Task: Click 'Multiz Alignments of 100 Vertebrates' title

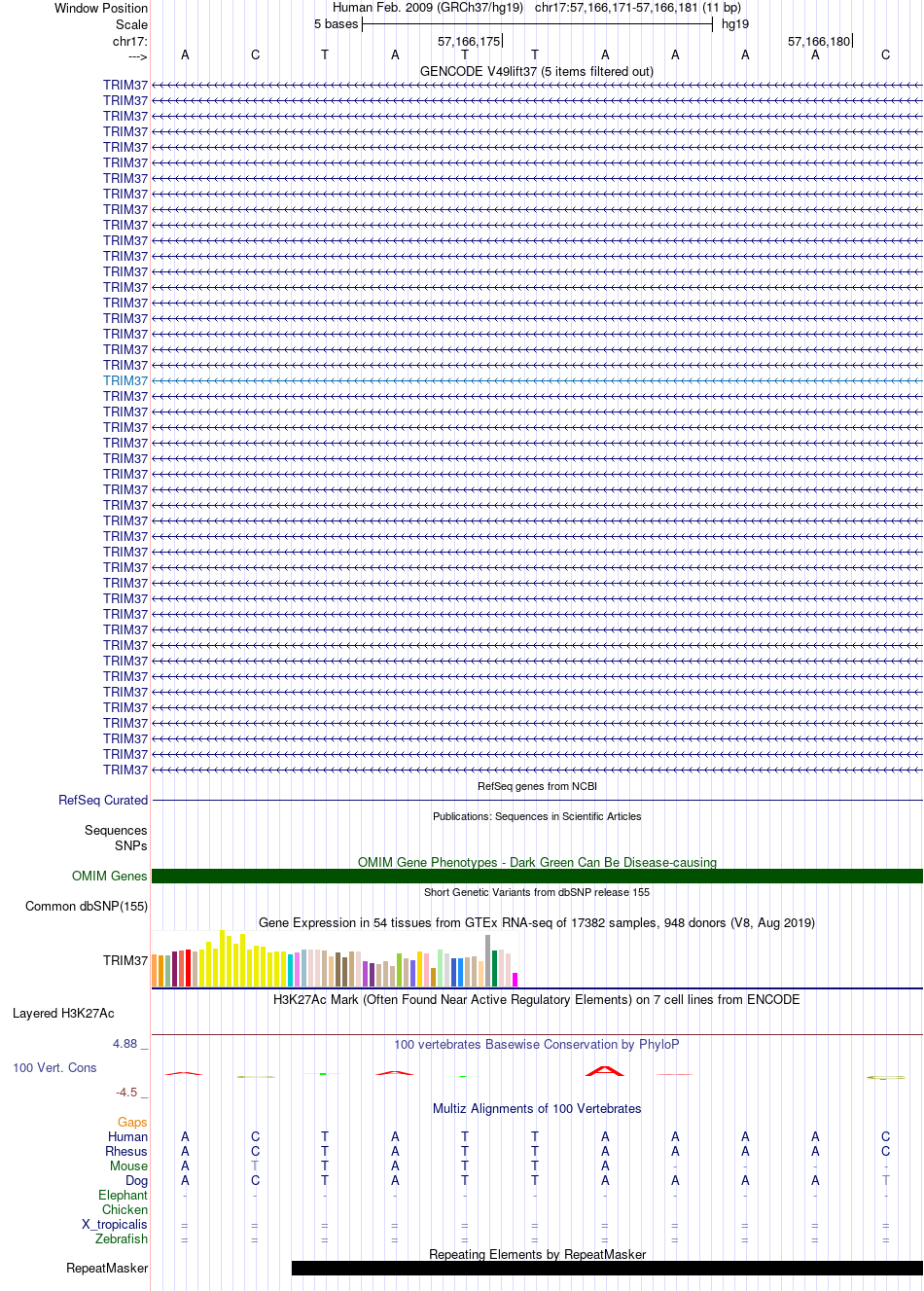Action: tap(537, 1108)
